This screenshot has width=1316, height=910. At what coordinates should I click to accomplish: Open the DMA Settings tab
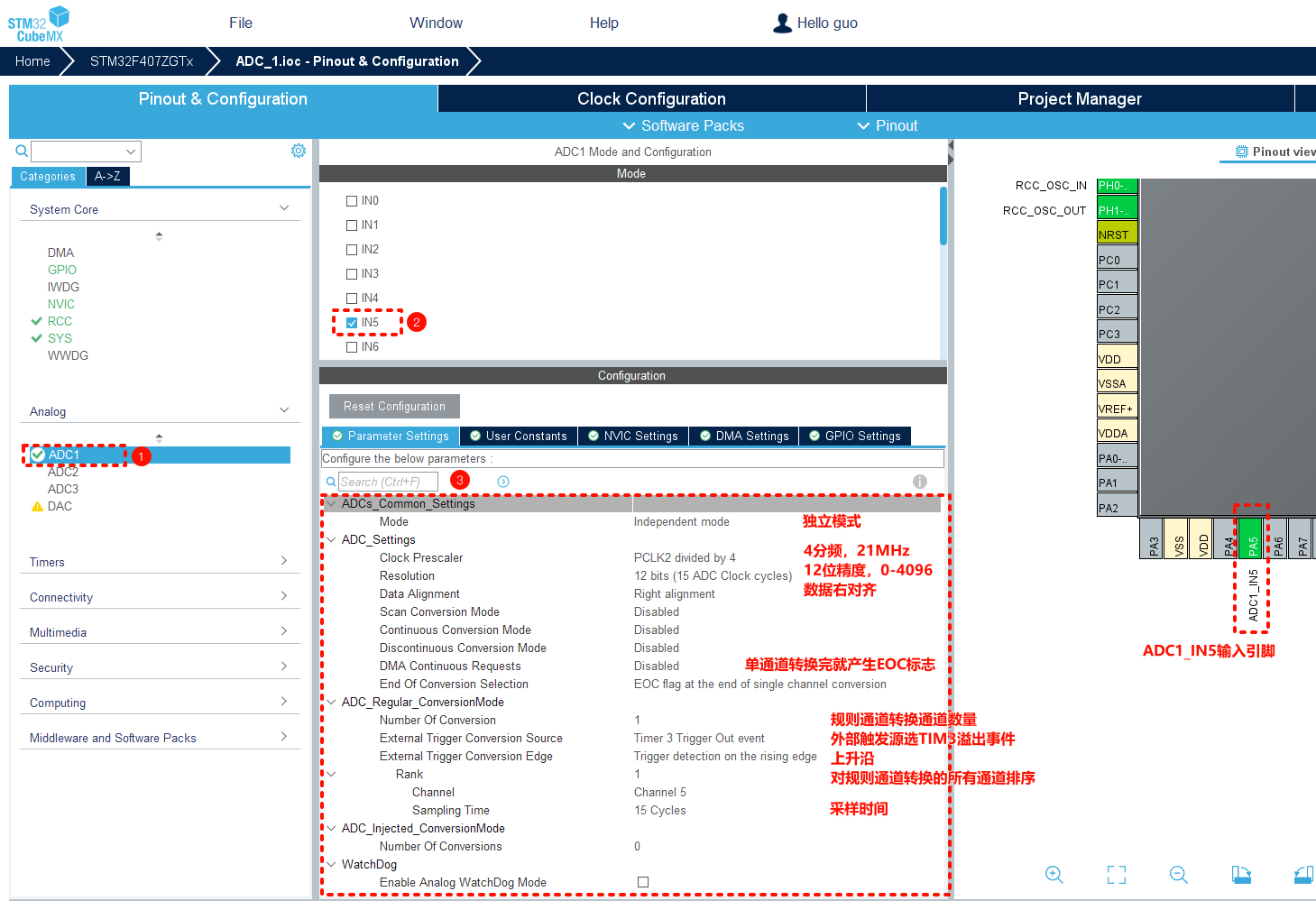tap(744, 437)
